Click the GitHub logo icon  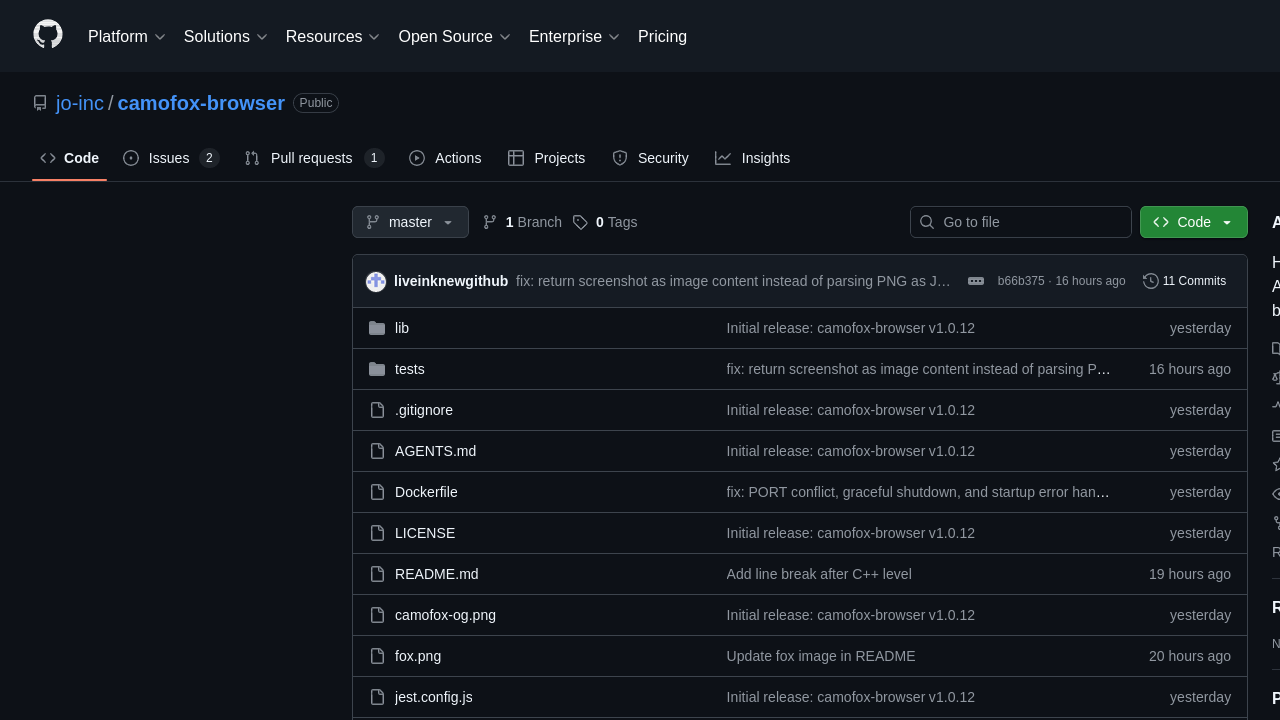click(48, 35)
